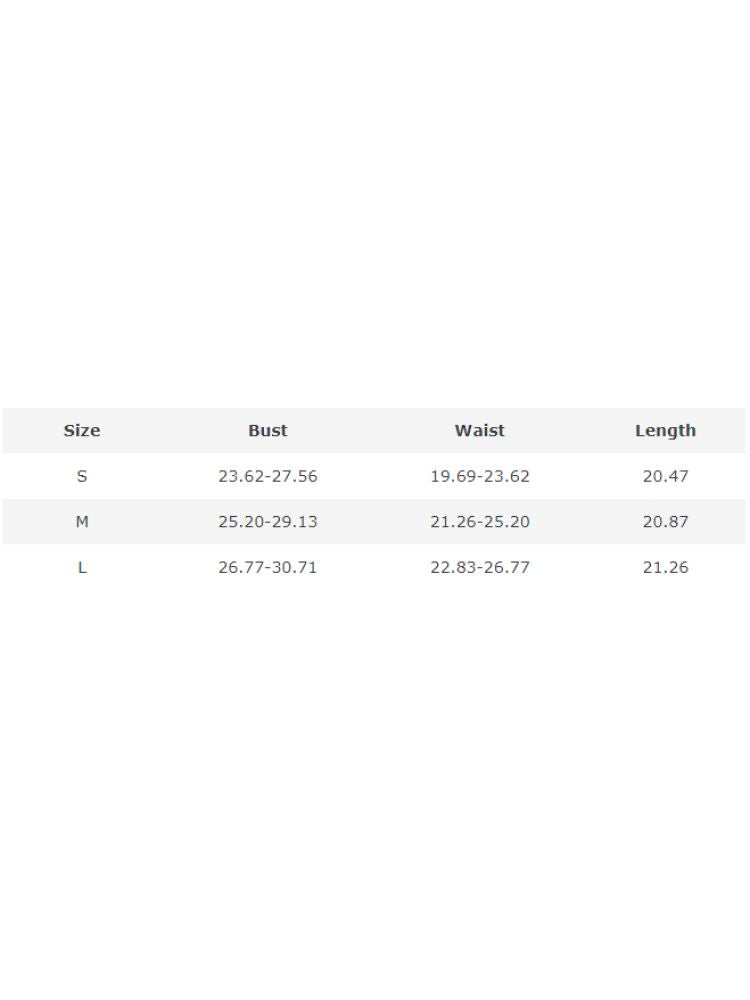
Task: Select the S size label
Action: pyautogui.click(x=82, y=476)
